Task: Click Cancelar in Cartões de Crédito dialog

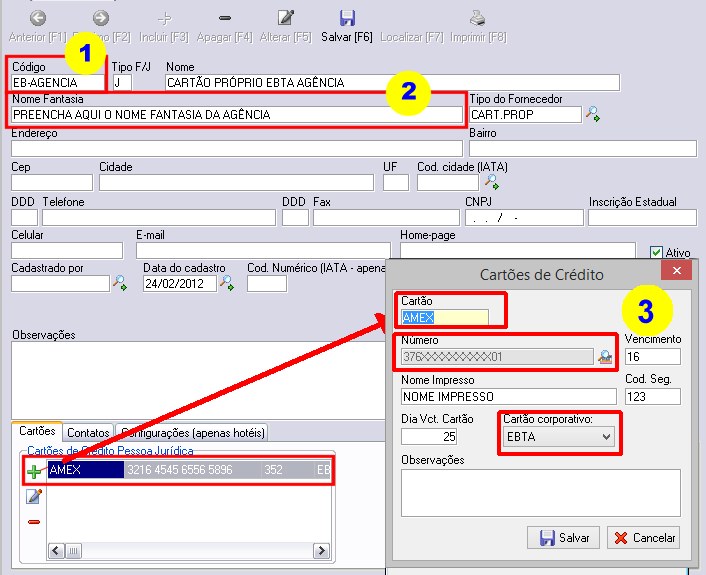Action: [644, 538]
